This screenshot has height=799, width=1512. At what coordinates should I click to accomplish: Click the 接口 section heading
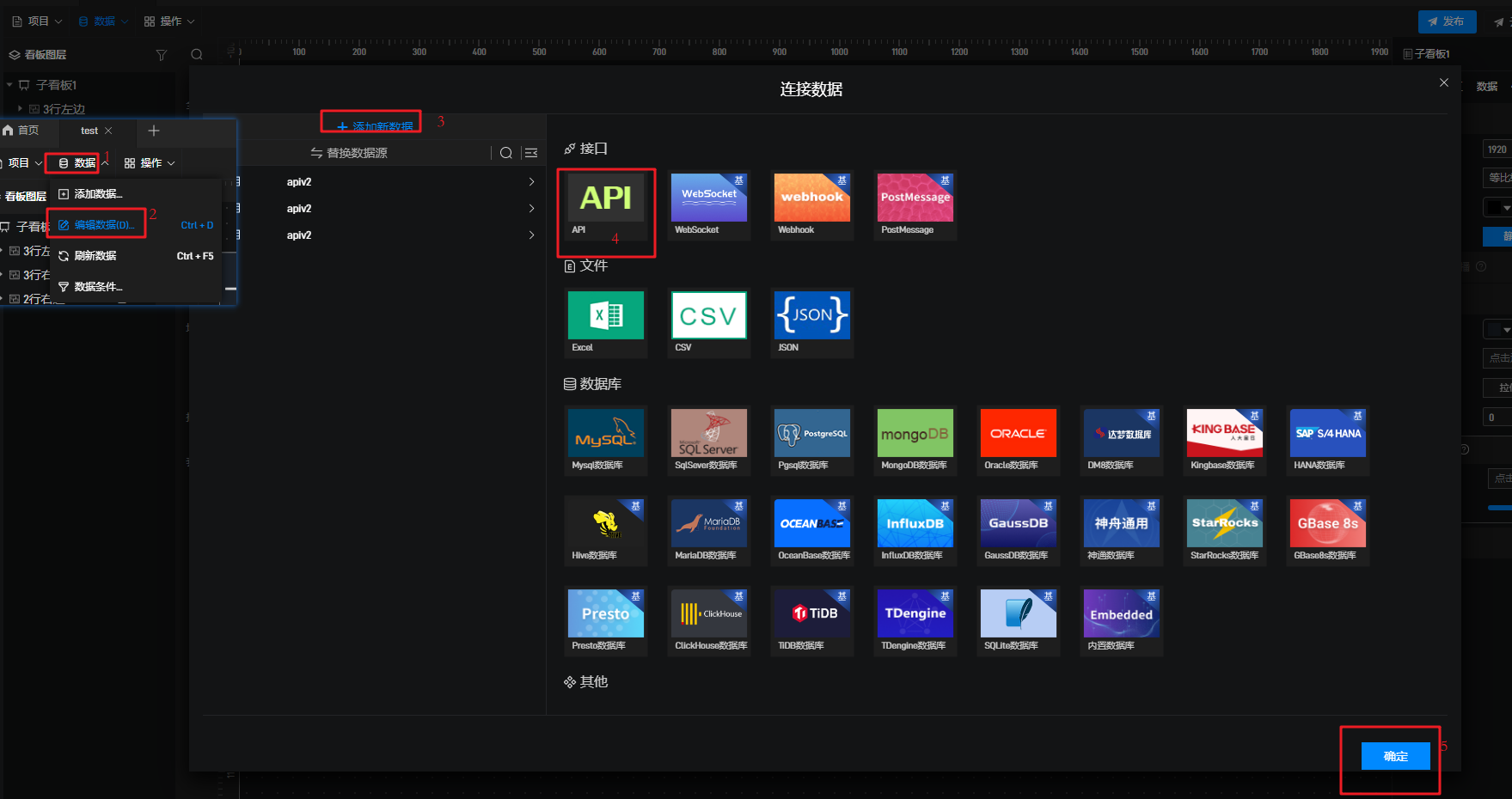point(585,149)
